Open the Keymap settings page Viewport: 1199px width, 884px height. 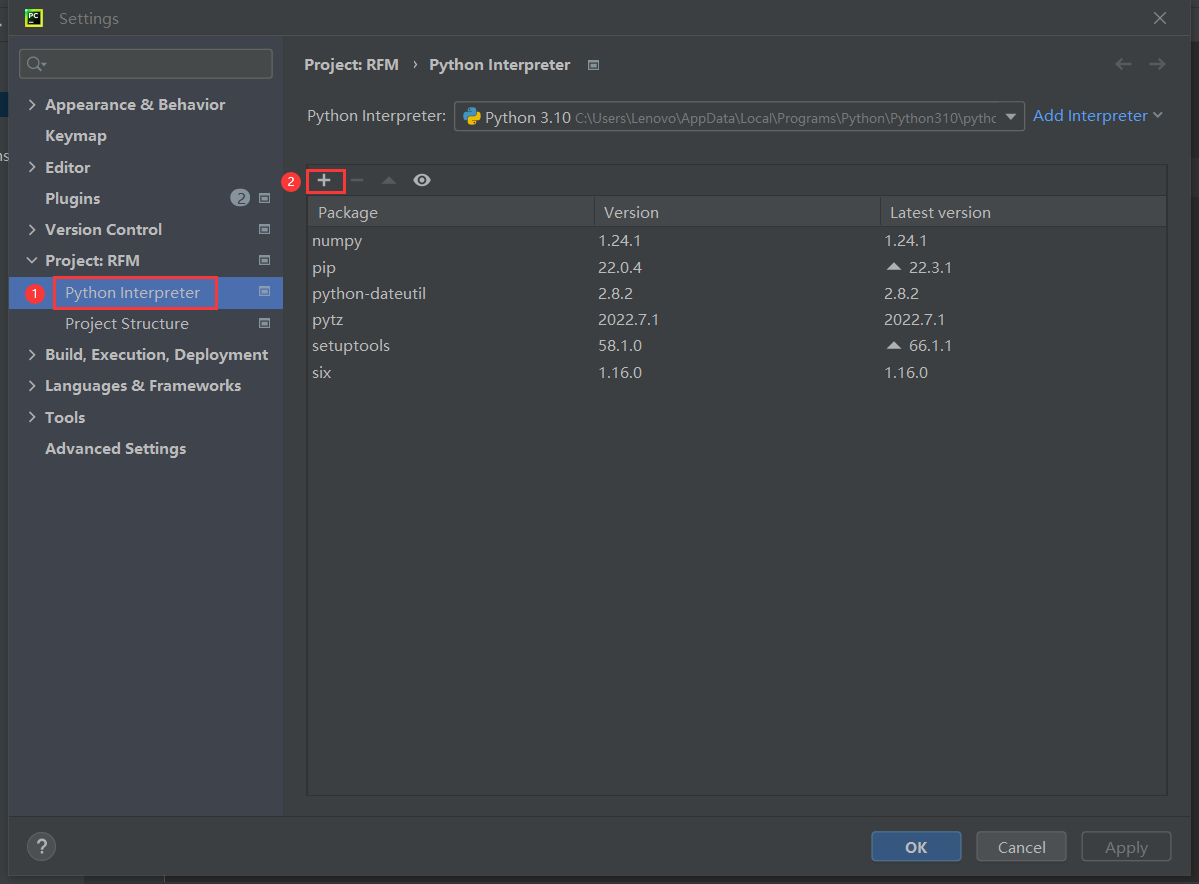tap(76, 136)
